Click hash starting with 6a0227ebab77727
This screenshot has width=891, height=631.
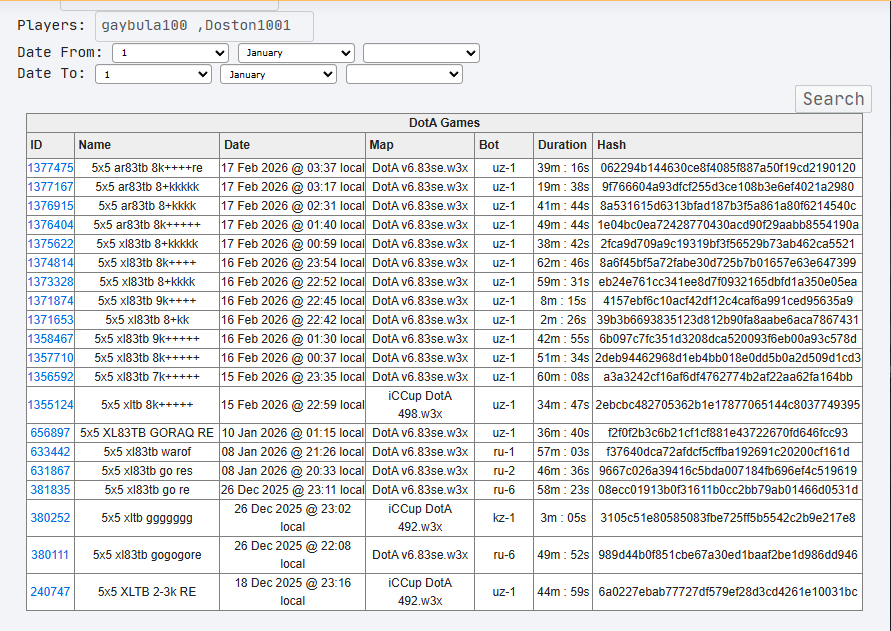[727, 592]
